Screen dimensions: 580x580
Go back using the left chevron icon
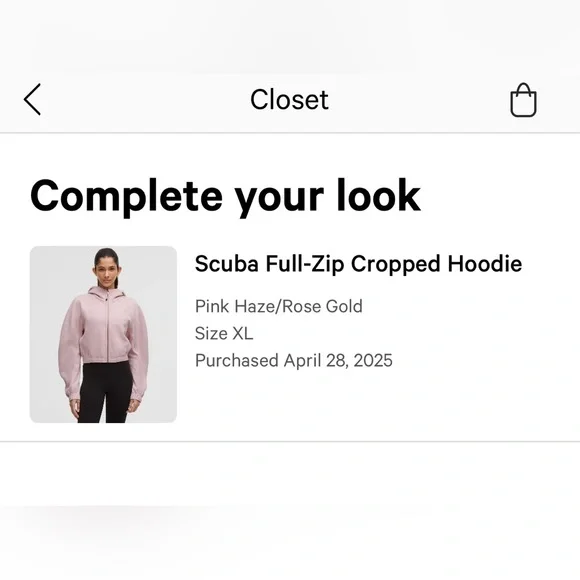click(x=32, y=100)
